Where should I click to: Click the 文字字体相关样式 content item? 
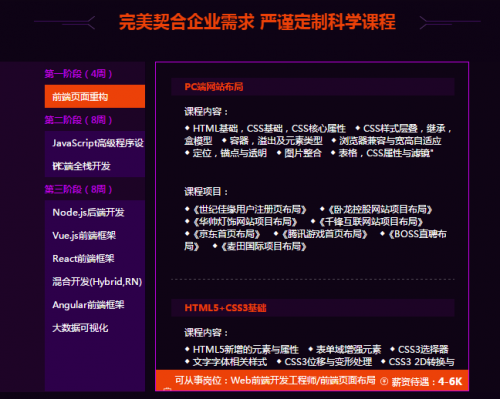click(x=230, y=362)
